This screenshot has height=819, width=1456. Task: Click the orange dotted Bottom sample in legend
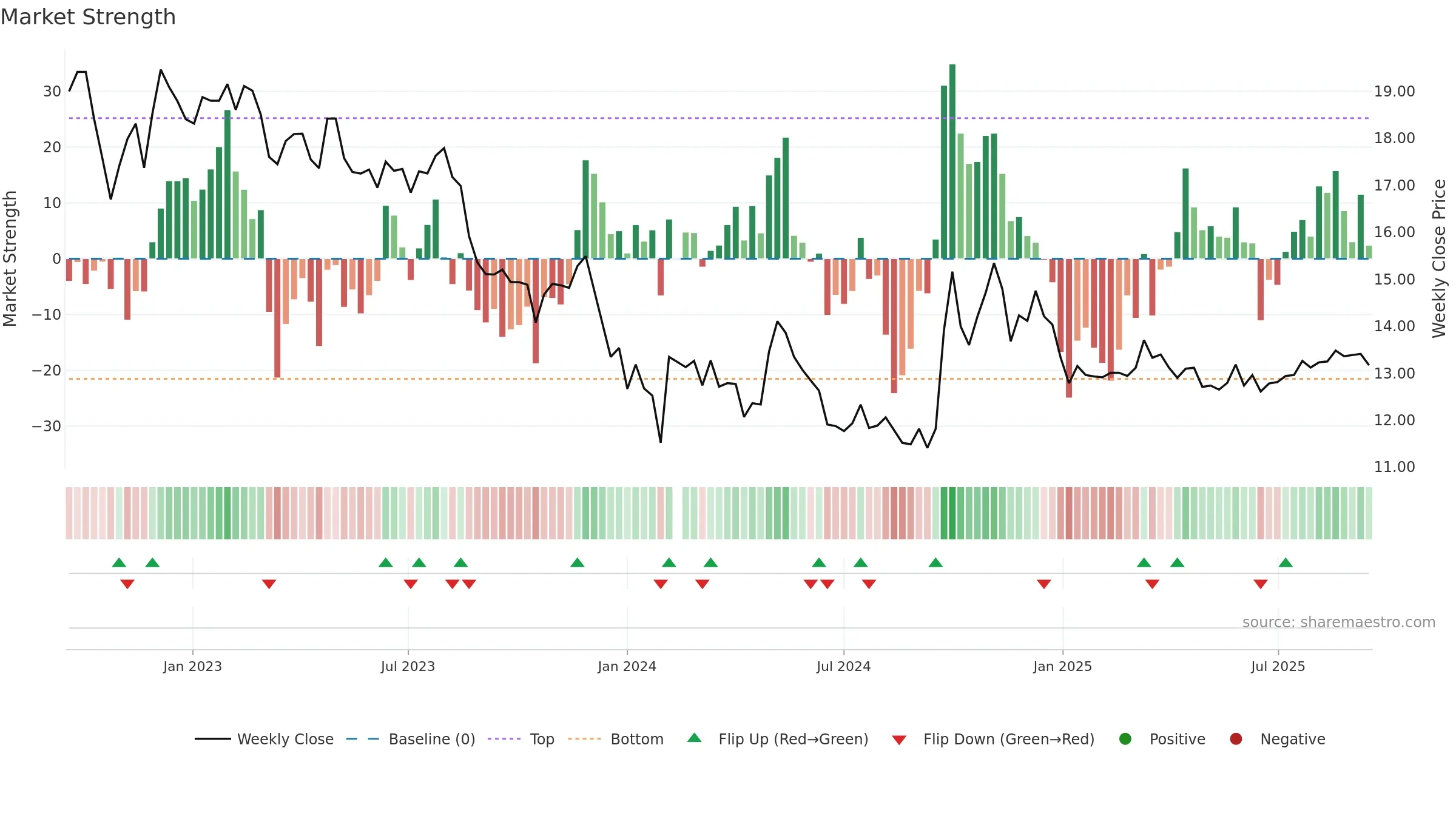pyautogui.click(x=585, y=739)
